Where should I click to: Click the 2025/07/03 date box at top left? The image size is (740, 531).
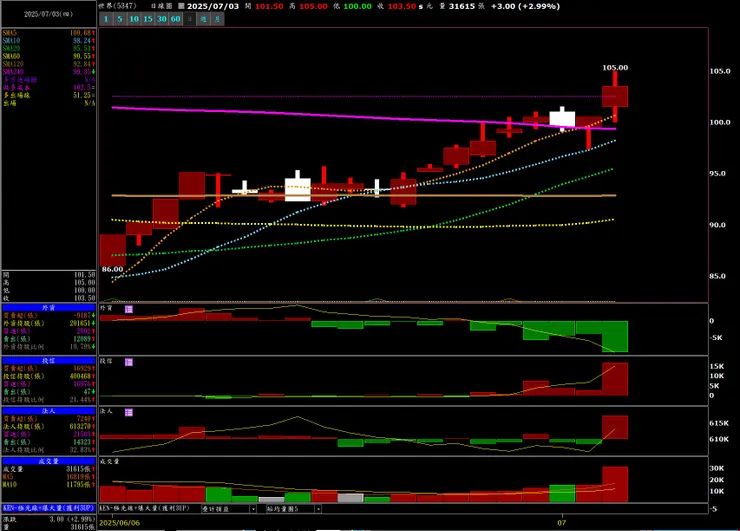(49, 14)
